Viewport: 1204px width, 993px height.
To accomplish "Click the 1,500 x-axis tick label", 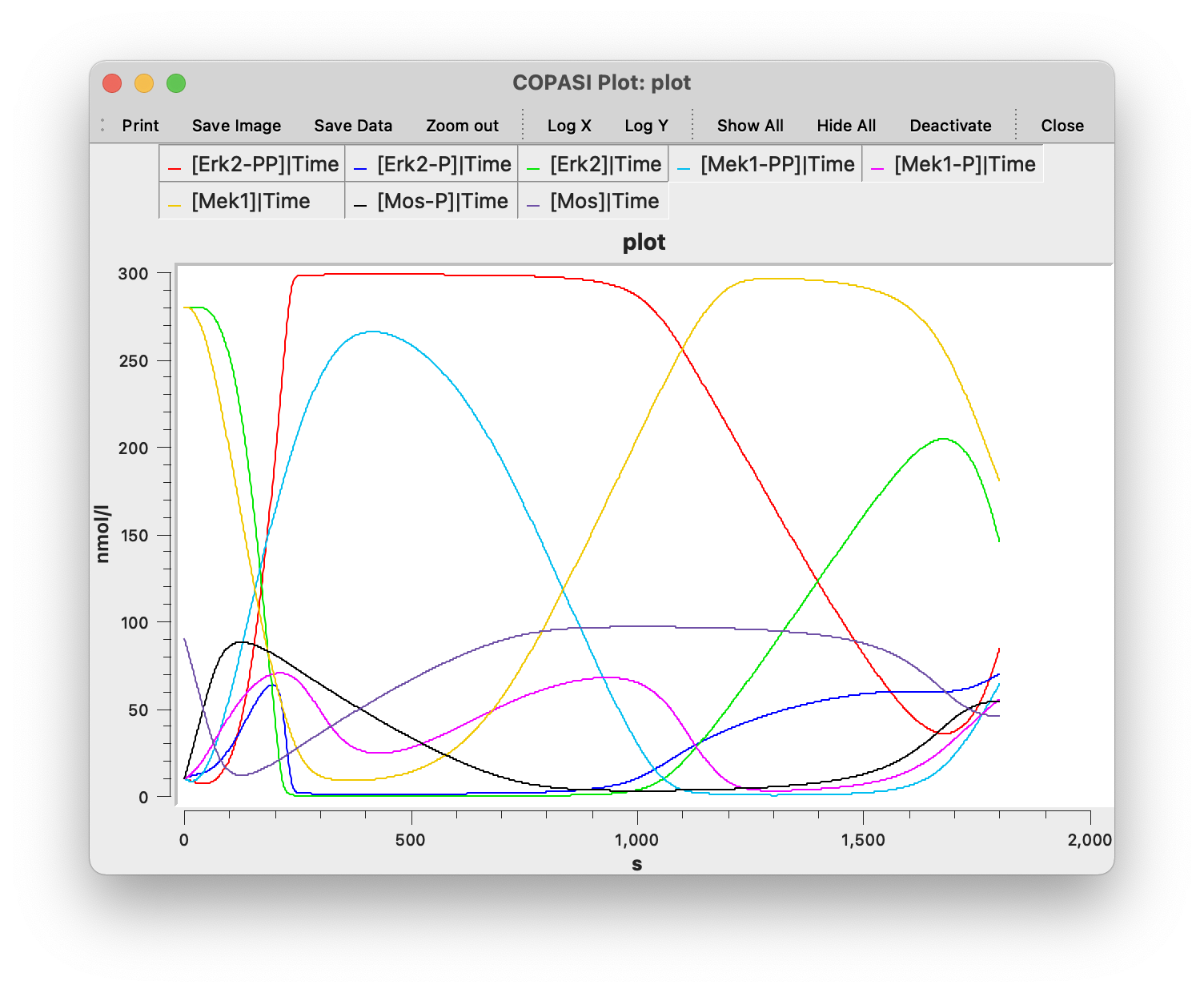I will 863,839.
